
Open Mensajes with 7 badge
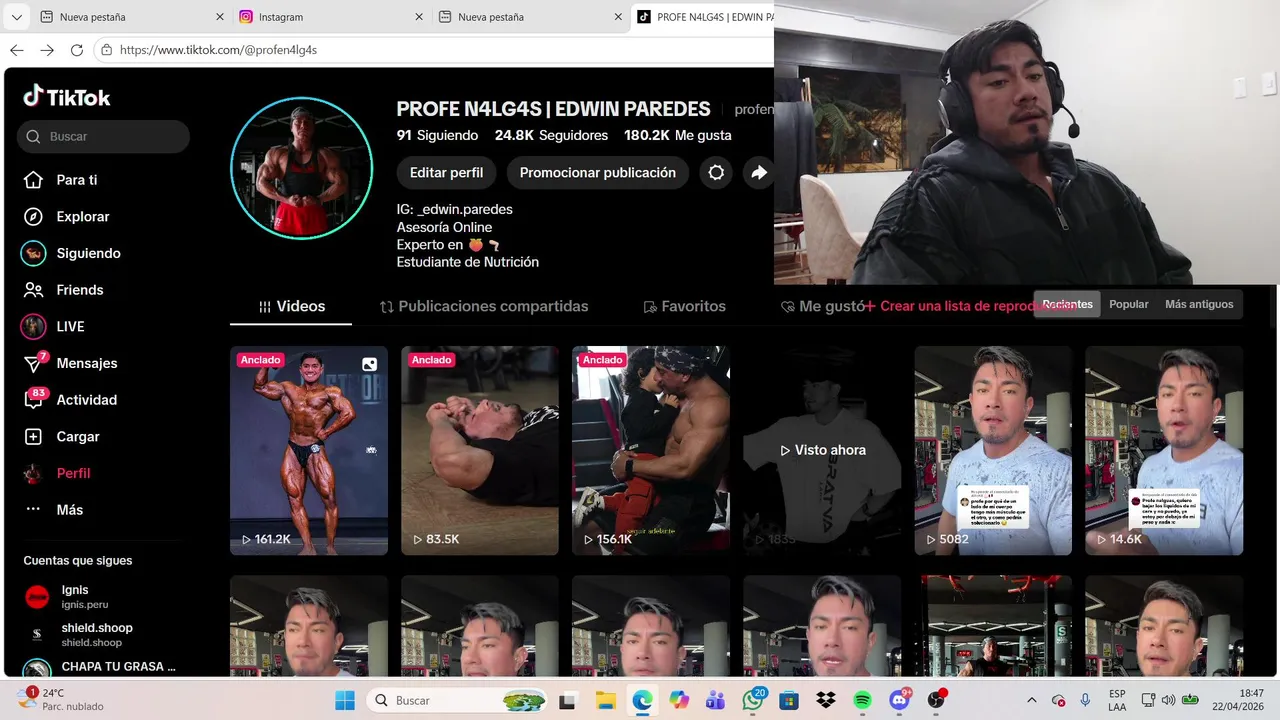pyautogui.click(x=70, y=363)
